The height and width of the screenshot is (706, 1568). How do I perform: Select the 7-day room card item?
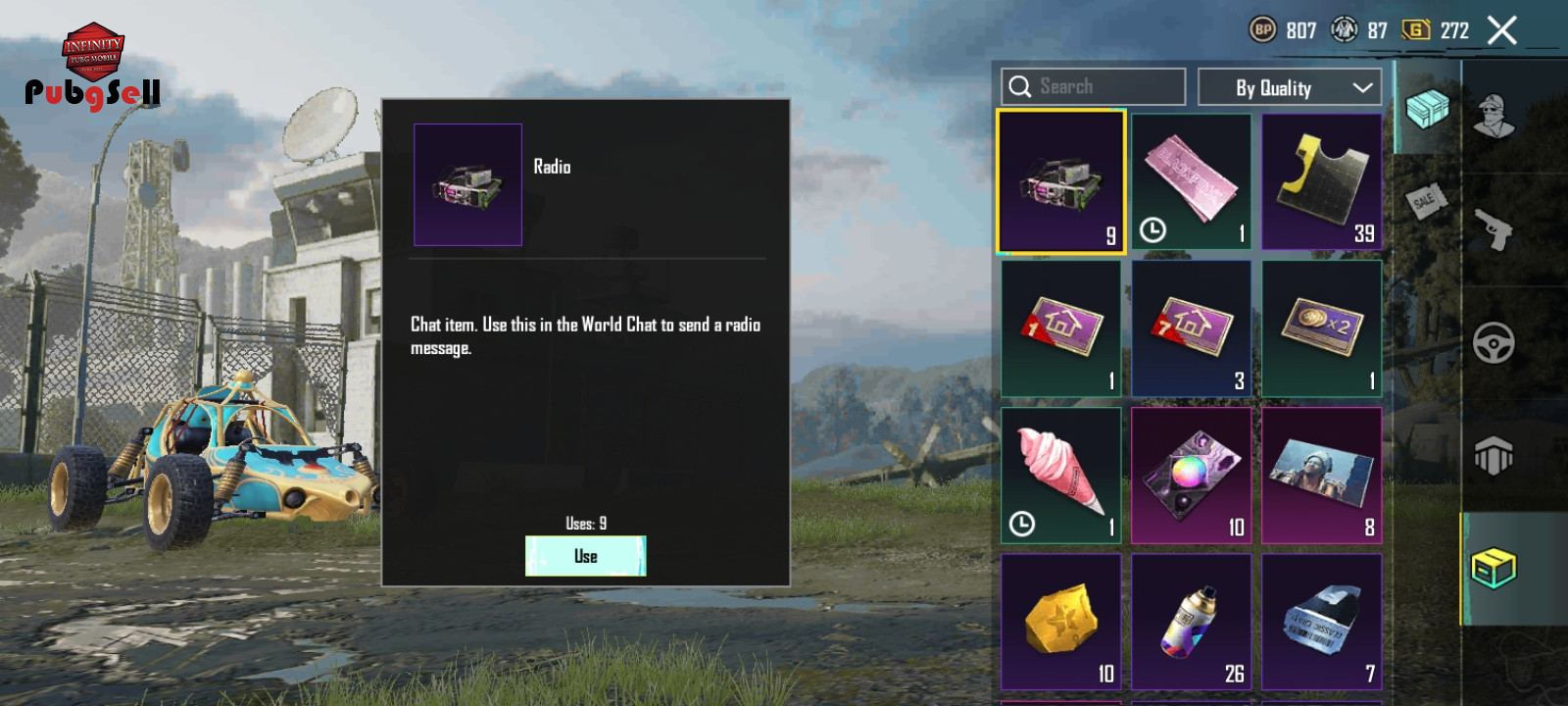[1192, 328]
